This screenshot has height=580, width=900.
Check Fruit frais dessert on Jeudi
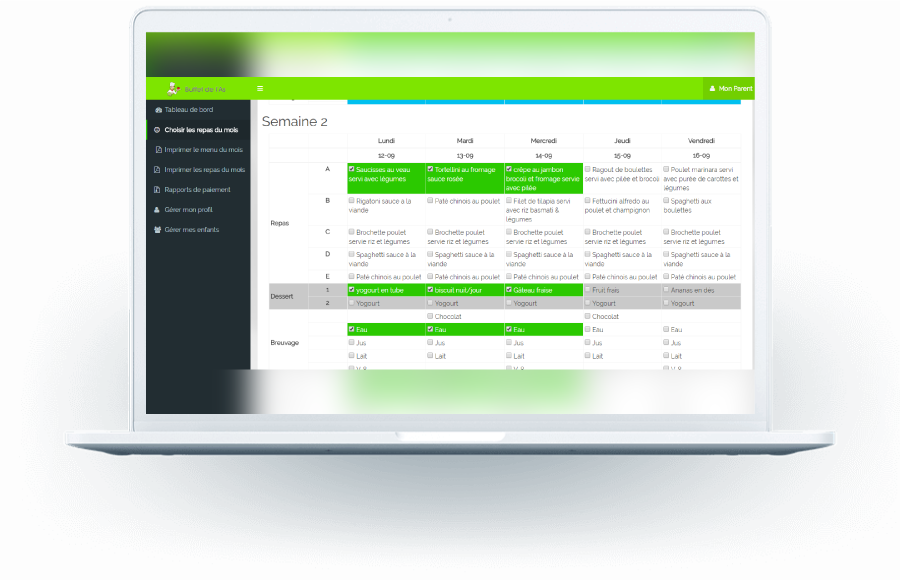(x=588, y=290)
